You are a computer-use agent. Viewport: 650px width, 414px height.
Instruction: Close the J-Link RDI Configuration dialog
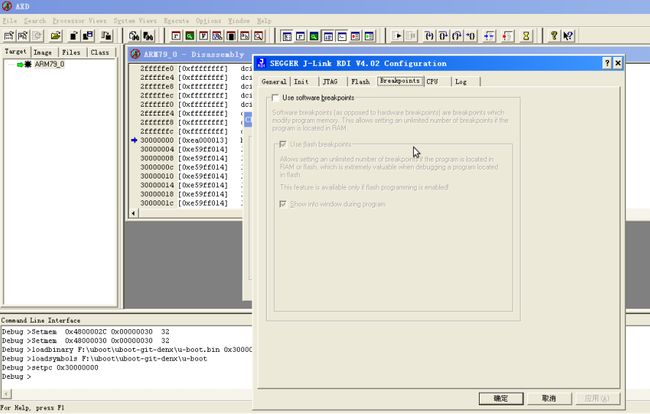click(x=618, y=63)
